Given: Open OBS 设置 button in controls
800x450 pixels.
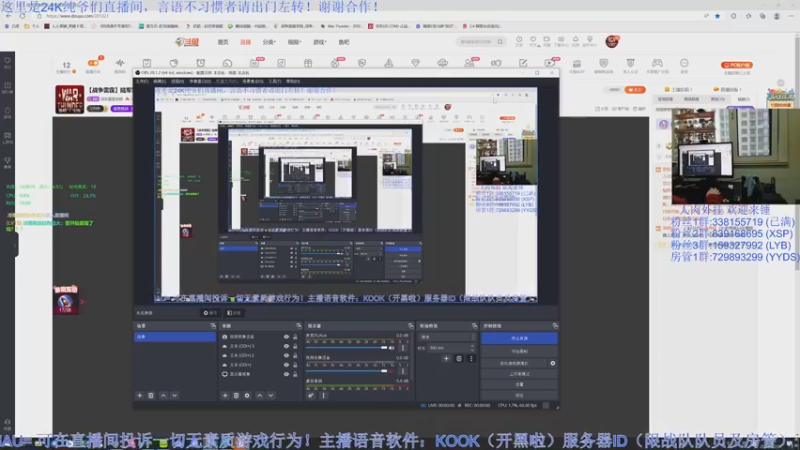Looking at the screenshot, I should tap(519, 384).
